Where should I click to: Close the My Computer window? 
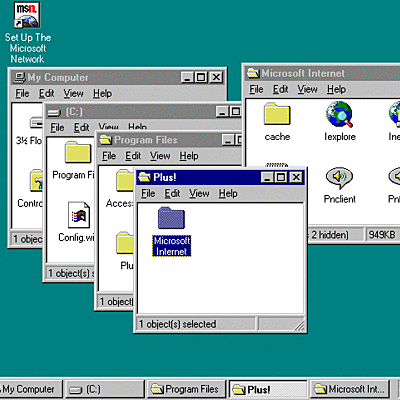click(216, 77)
